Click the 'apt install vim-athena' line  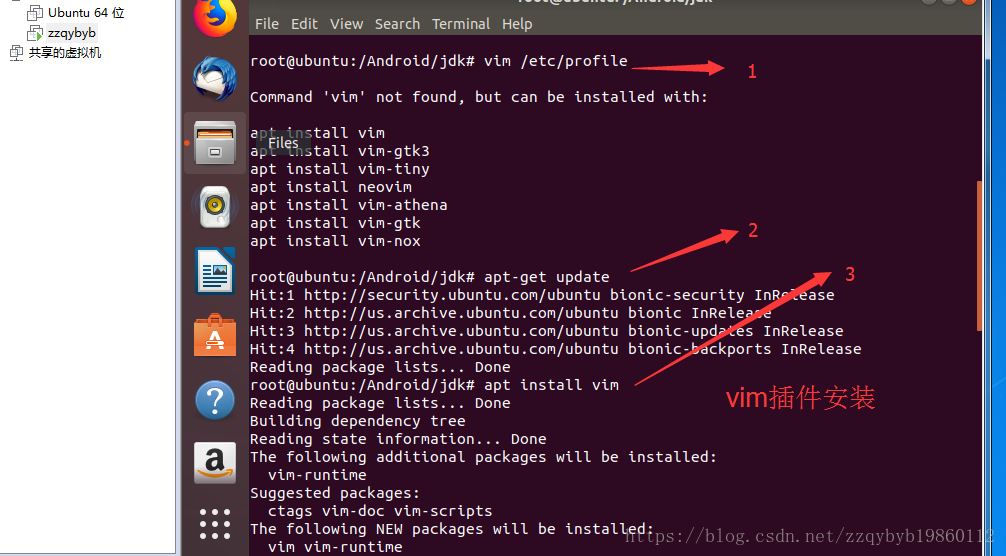pos(349,205)
